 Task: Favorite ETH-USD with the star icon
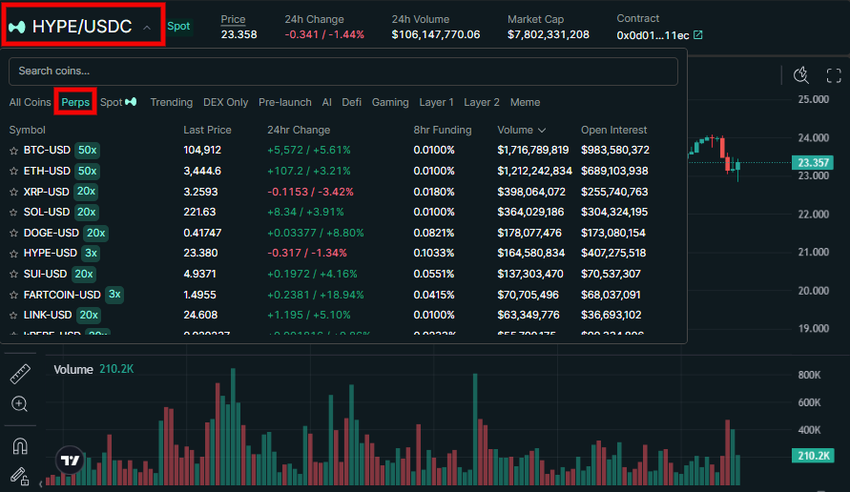(14, 171)
